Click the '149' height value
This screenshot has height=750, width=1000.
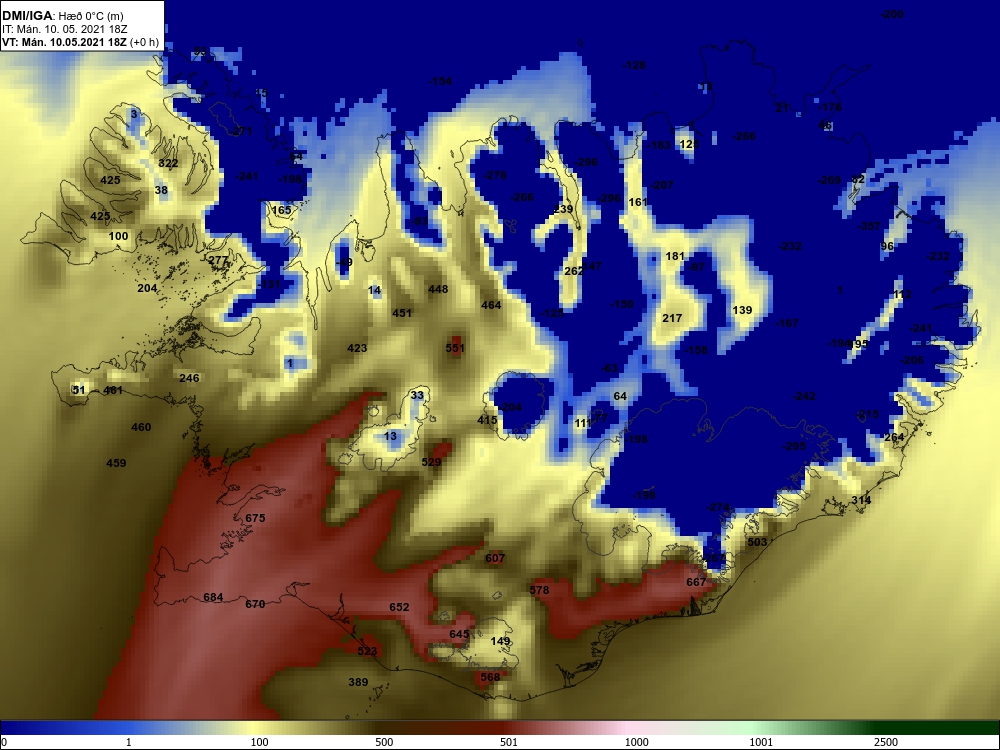coord(501,641)
